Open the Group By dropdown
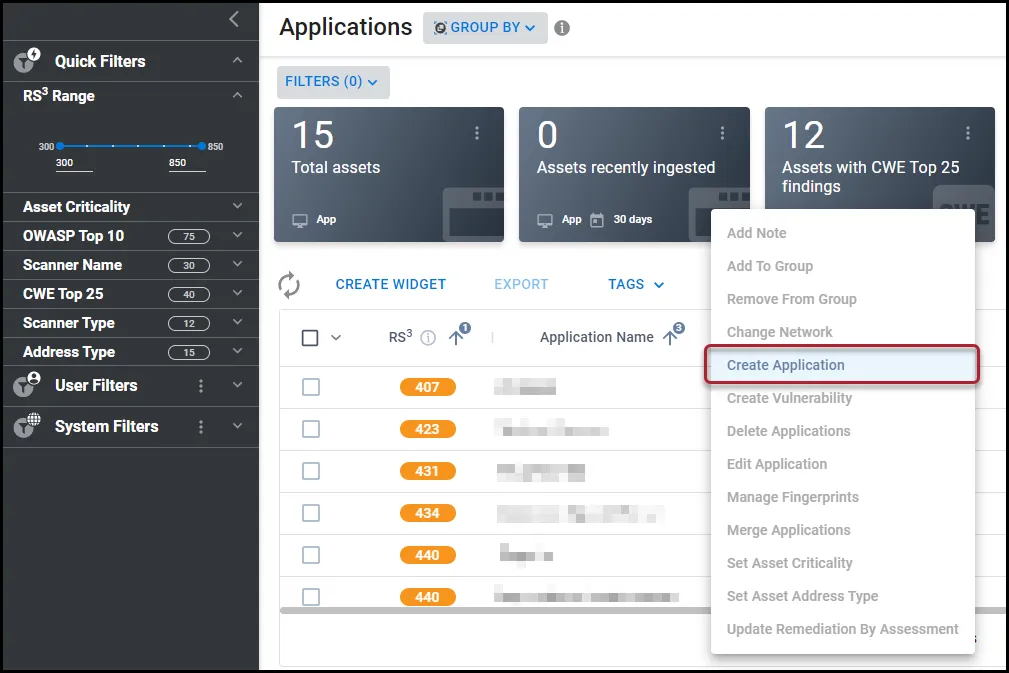The height and width of the screenshot is (673, 1009). 485,28
